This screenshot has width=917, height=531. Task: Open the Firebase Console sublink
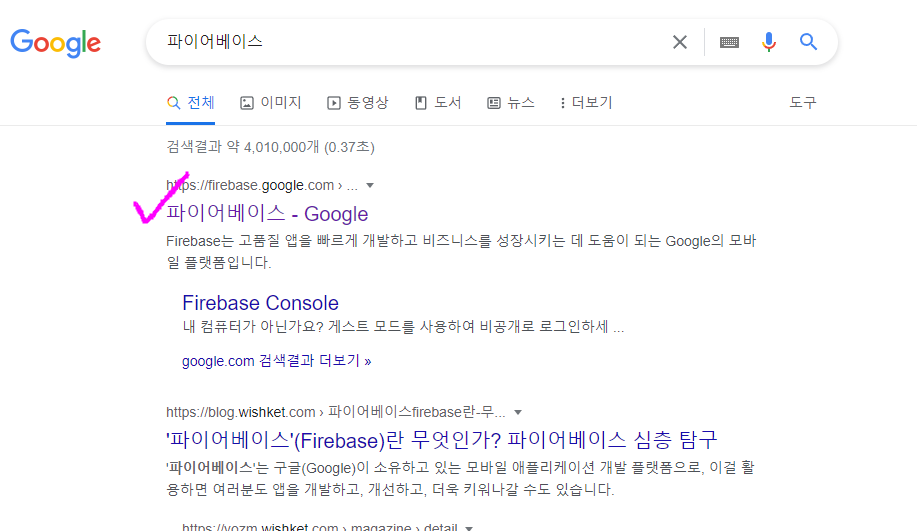click(260, 303)
